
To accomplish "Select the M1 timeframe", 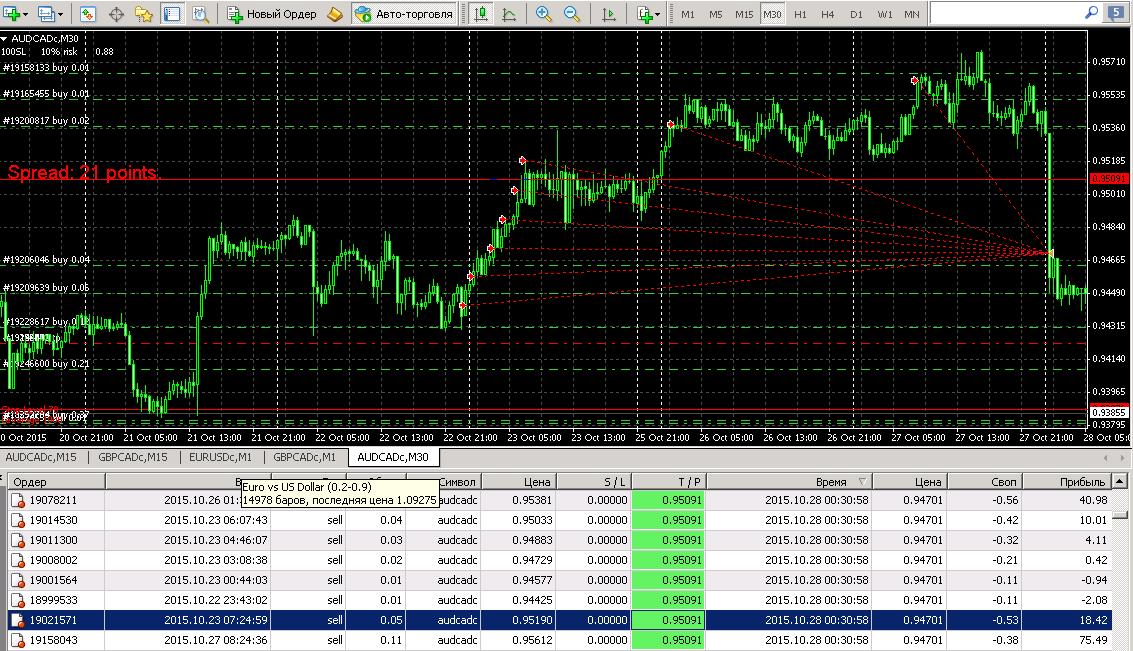I will coord(688,14).
